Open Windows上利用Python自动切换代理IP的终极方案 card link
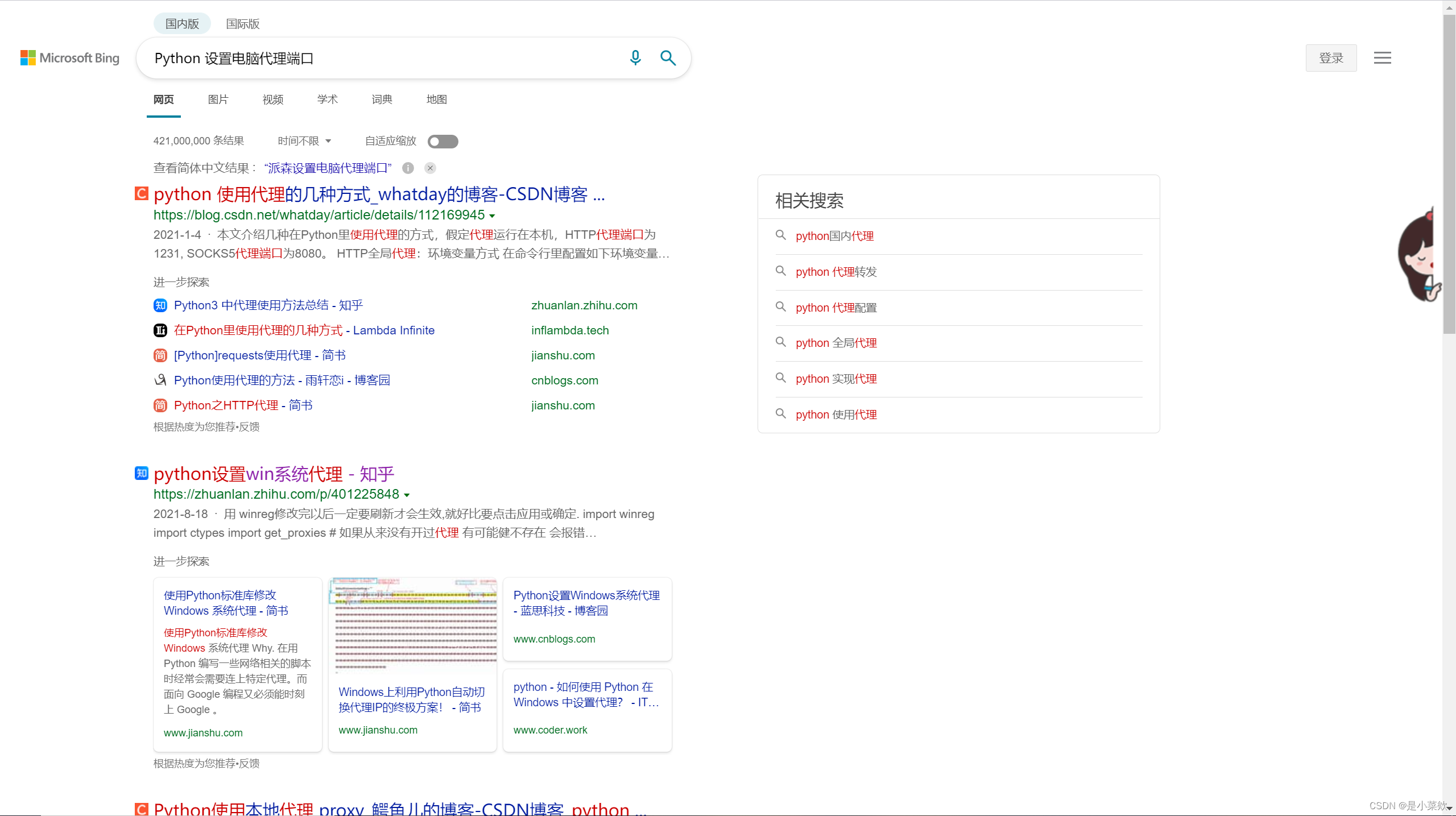The height and width of the screenshot is (816, 1456). [412, 699]
